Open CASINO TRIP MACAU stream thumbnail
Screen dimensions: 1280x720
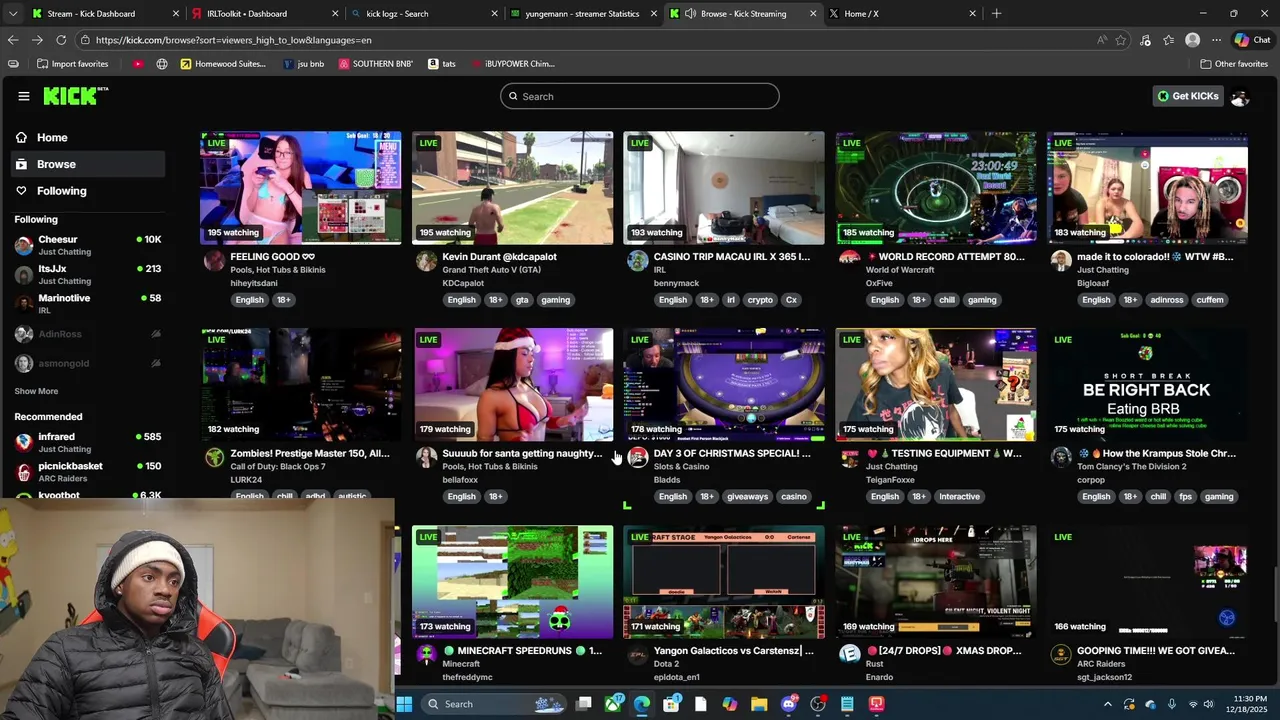[x=724, y=188]
